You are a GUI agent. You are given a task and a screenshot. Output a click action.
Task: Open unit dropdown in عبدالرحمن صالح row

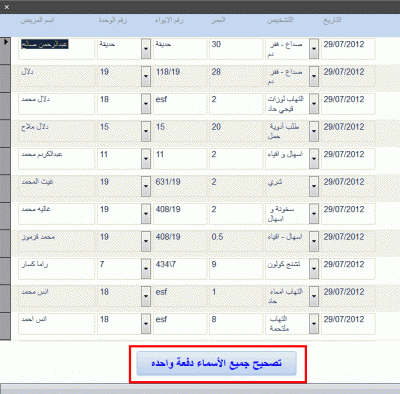146,49
